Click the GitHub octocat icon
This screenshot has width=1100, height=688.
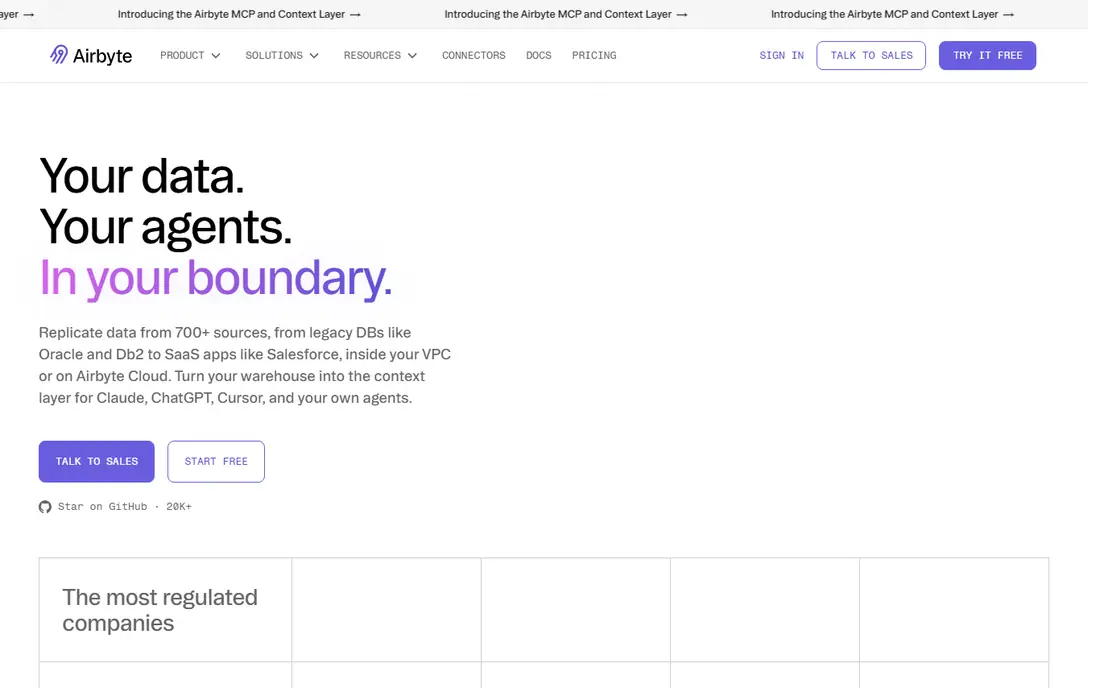[x=45, y=507]
